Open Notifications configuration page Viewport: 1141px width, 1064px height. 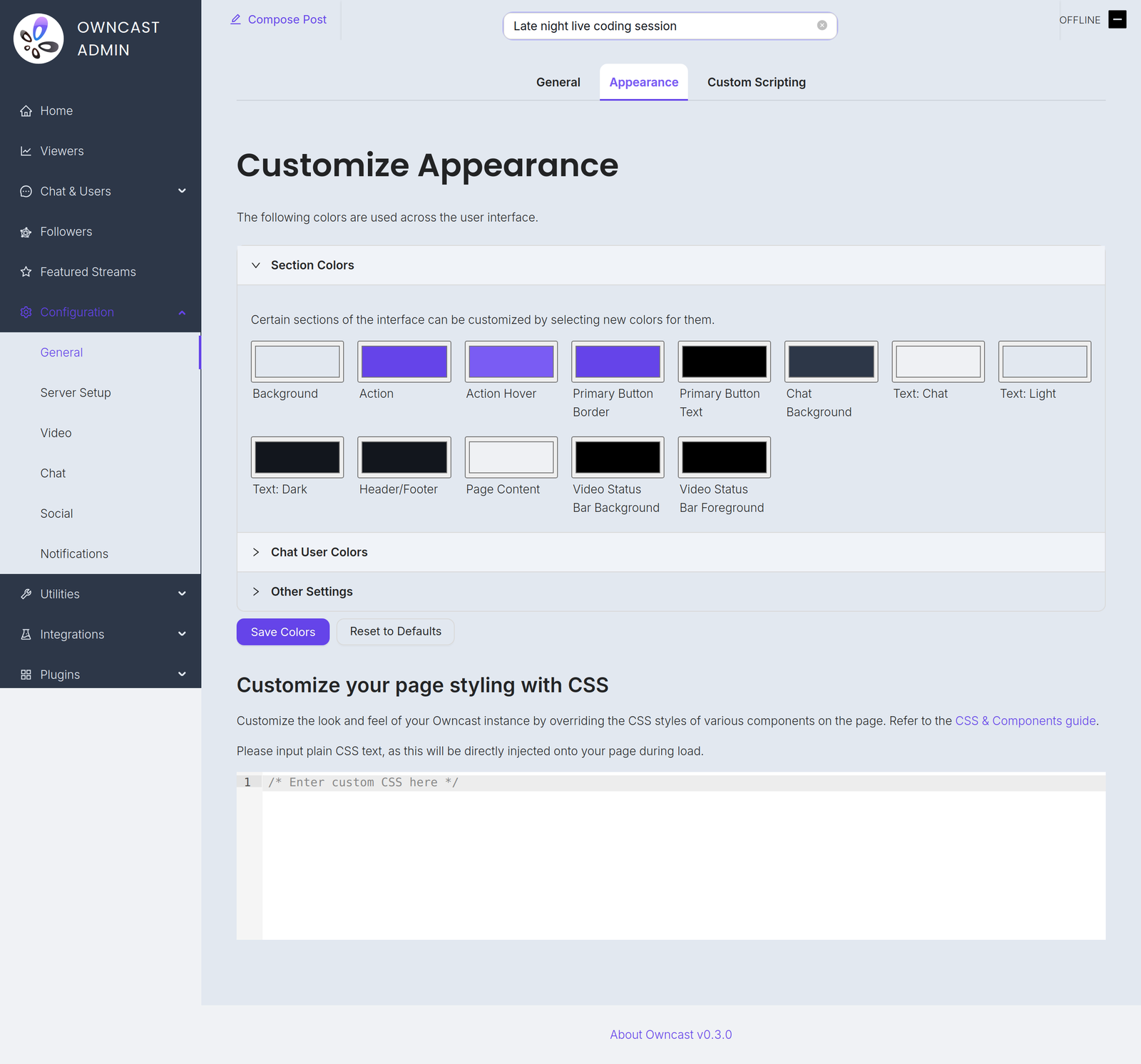click(x=100, y=554)
